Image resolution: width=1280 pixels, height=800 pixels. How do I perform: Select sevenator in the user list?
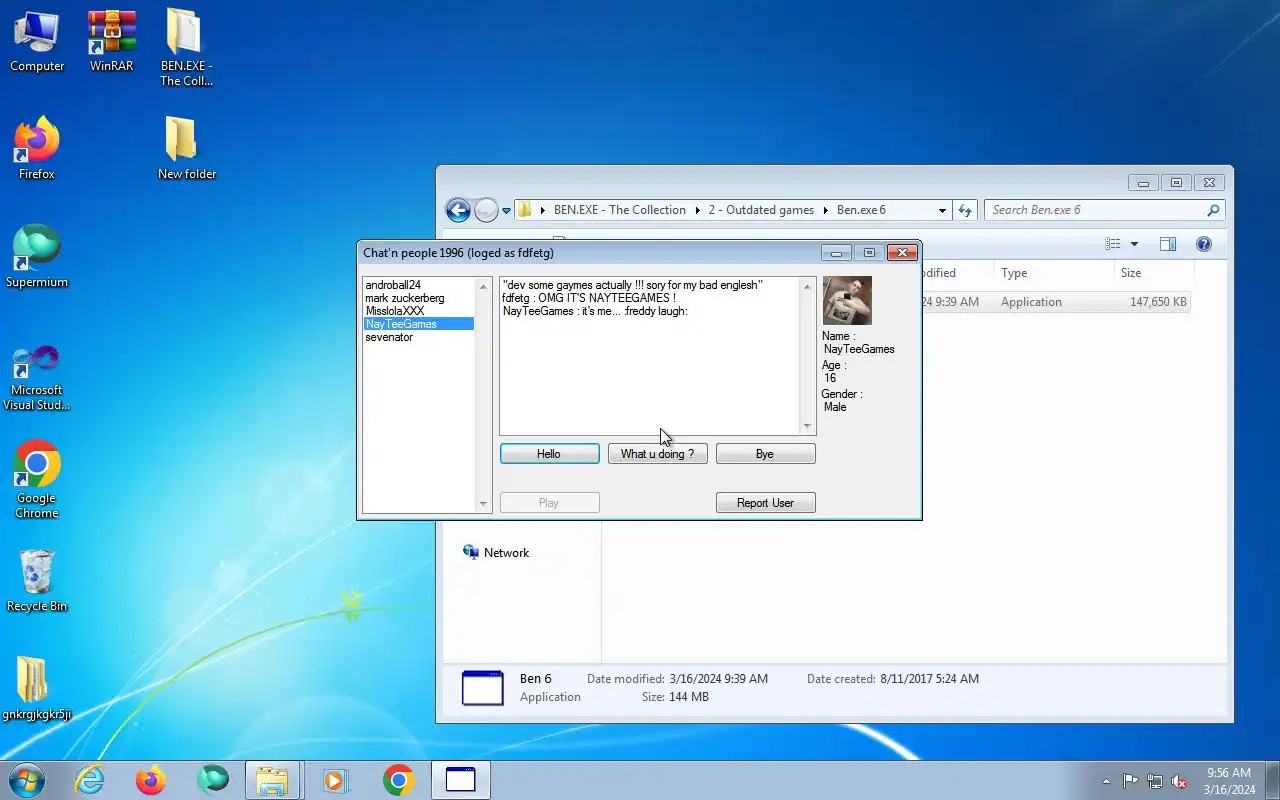[x=418, y=337]
